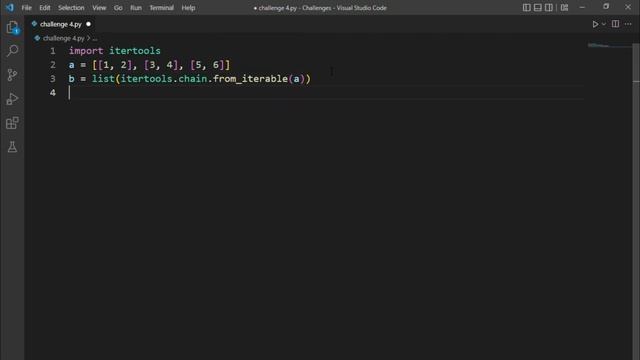This screenshot has width=640, height=360.
Task: Click line number 1 in gutter
Action: (53, 51)
